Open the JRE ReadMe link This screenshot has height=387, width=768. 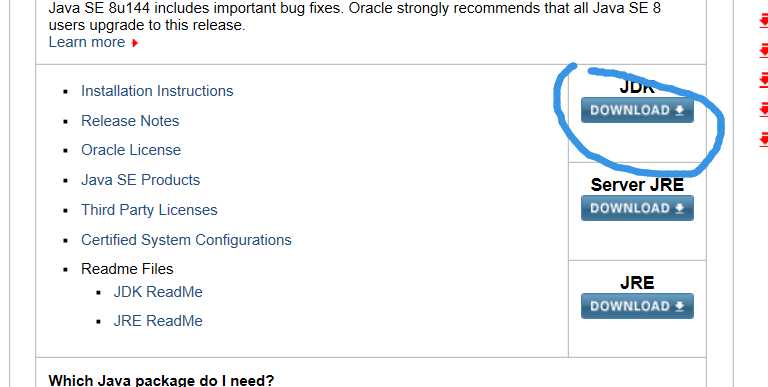(x=158, y=321)
